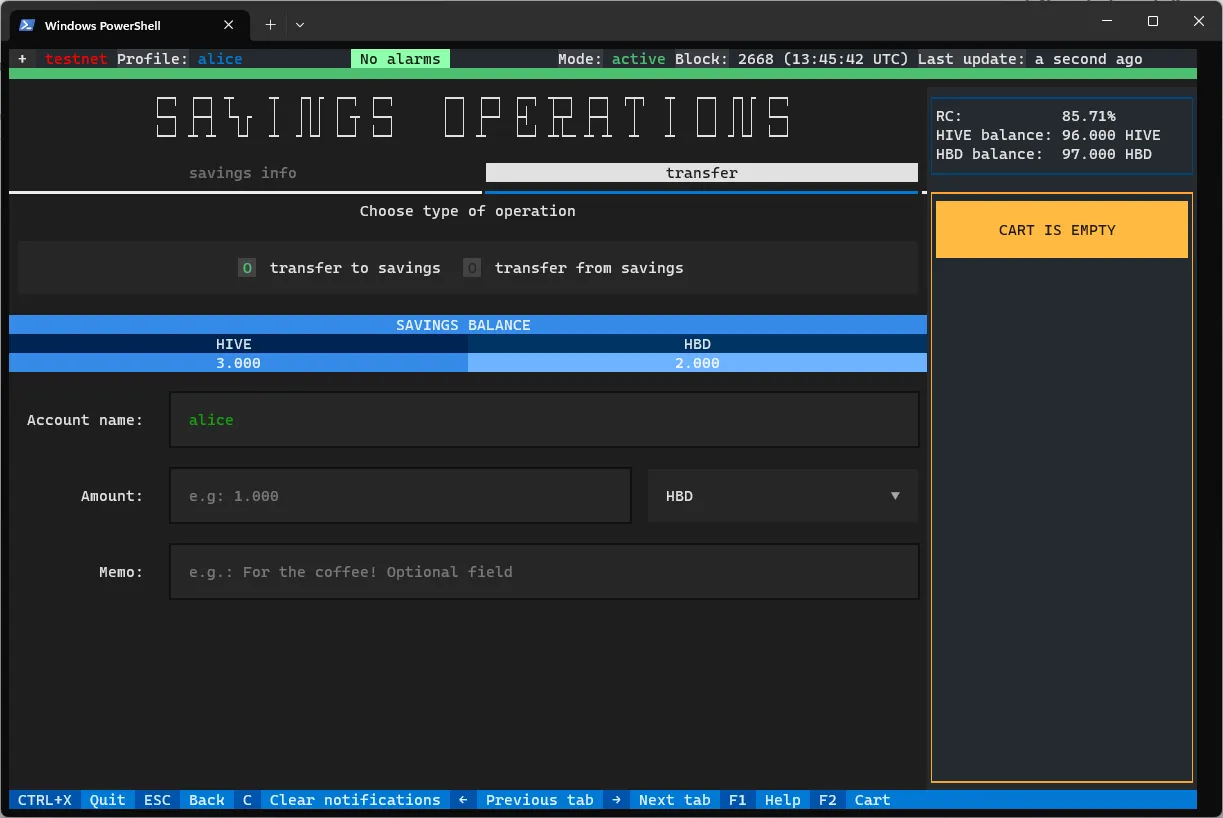The width and height of the screenshot is (1223, 818).
Task: Open the HBD currency dropdown
Action: pyautogui.click(x=783, y=496)
